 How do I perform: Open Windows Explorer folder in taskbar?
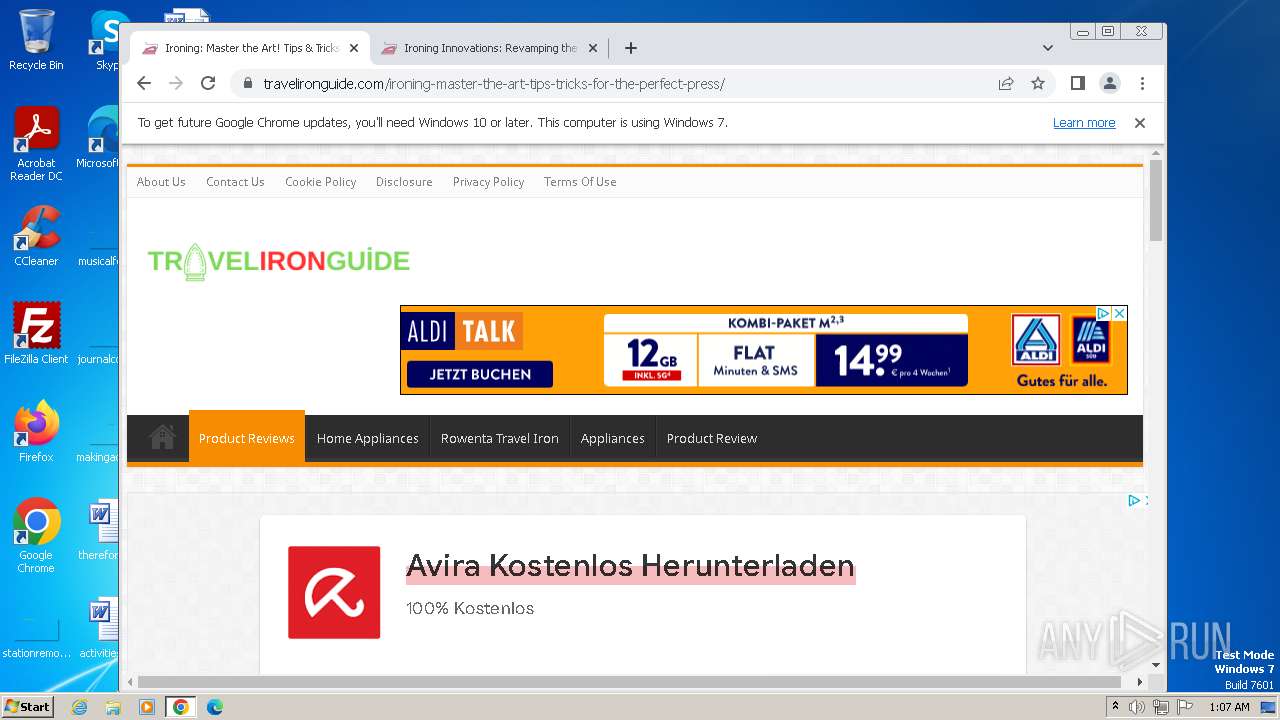[113, 707]
